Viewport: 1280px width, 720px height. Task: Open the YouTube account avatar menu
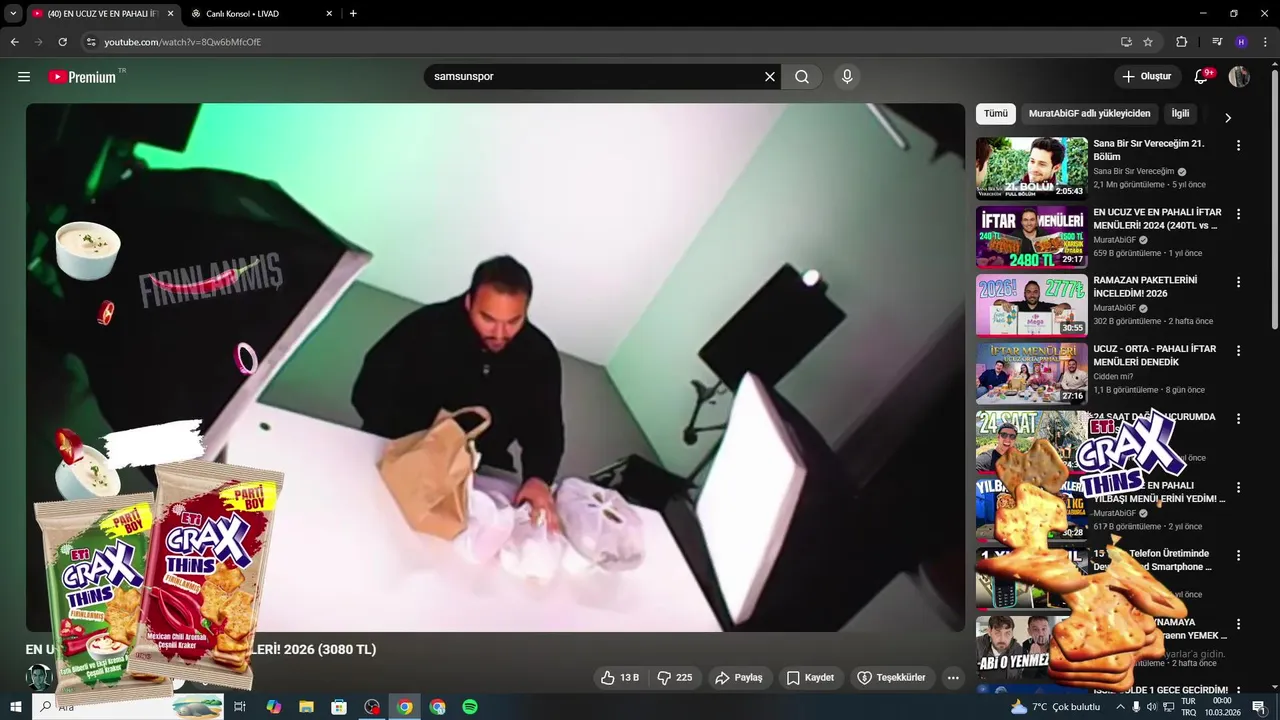pos(1239,77)
